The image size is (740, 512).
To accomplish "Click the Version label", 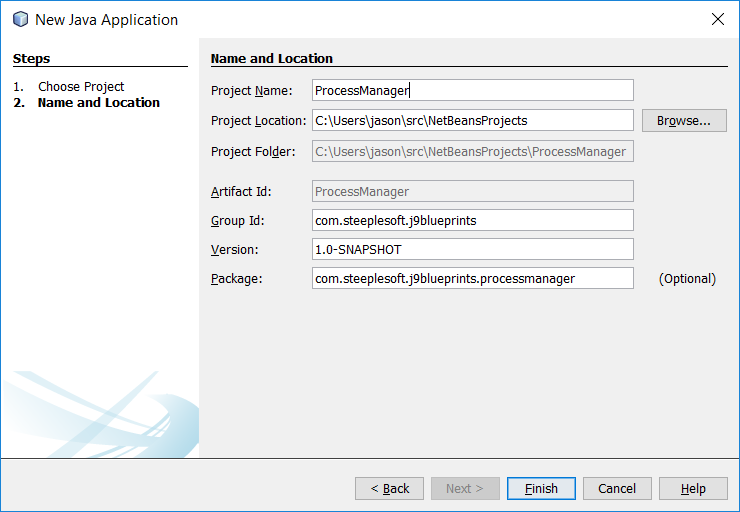I will tap(235, 250).
